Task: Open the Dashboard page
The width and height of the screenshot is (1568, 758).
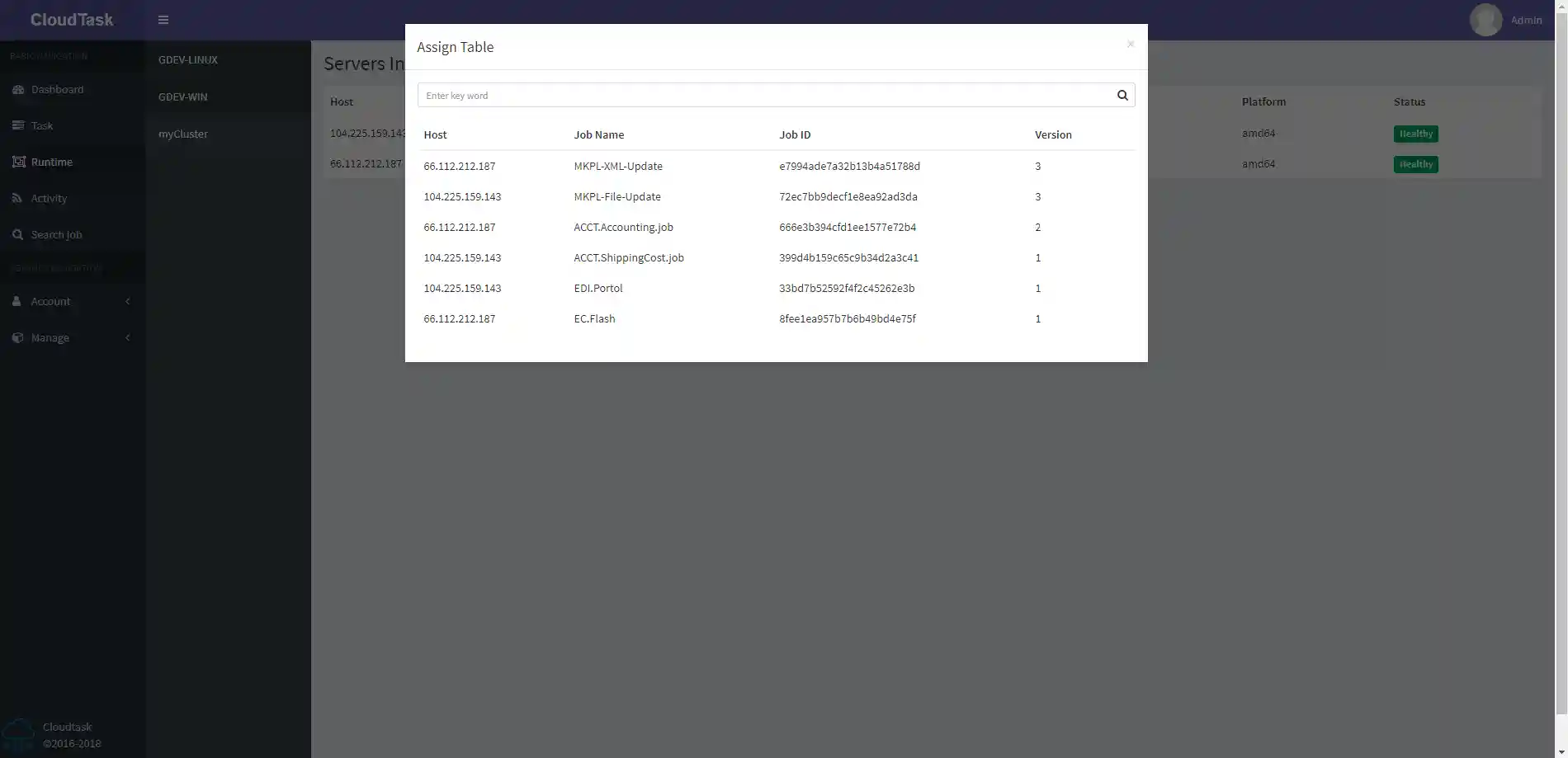Action: click(57, 89)
